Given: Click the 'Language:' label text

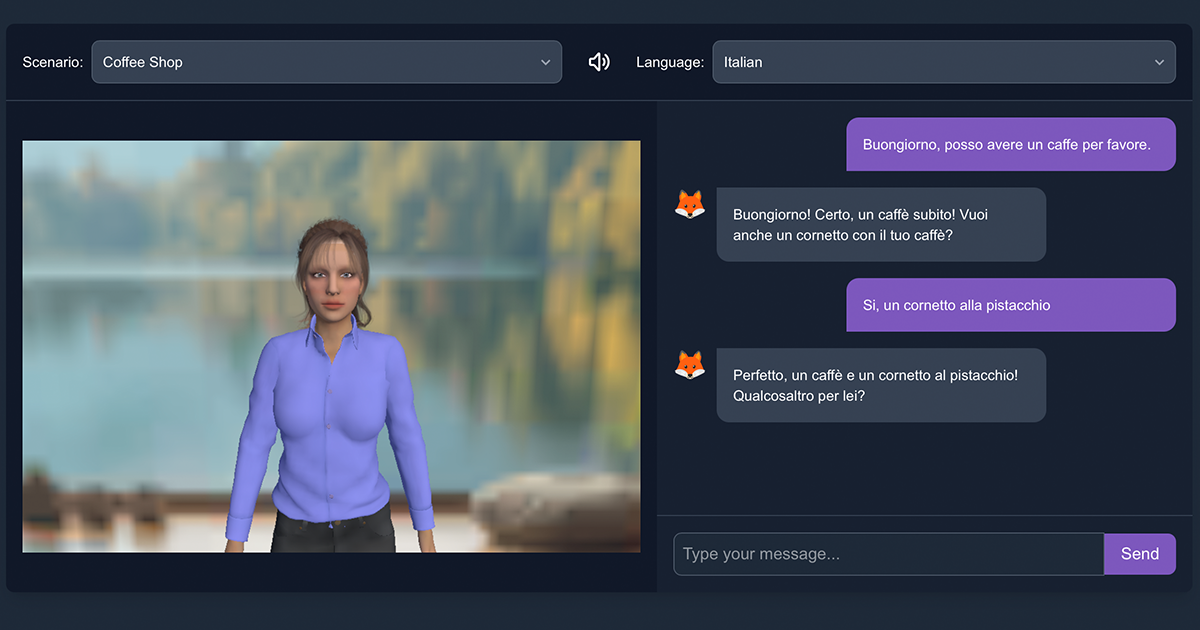Looking at the screenshot, I should click(x=670, y=62).
